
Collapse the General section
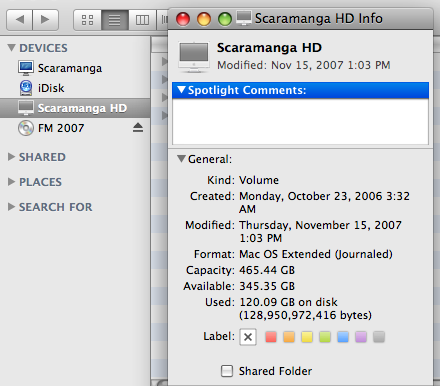click(x=181, y=159)
